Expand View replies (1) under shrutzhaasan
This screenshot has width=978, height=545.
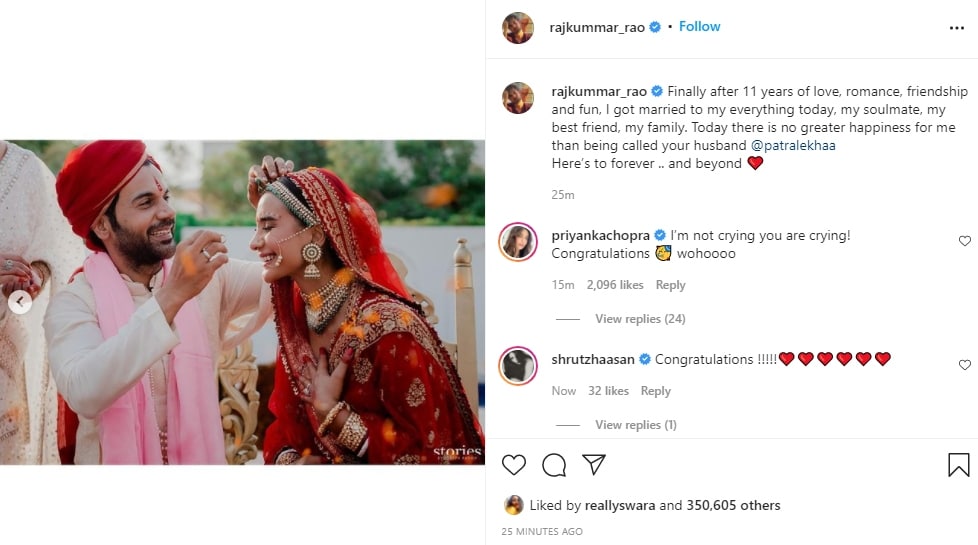point(636,425)
